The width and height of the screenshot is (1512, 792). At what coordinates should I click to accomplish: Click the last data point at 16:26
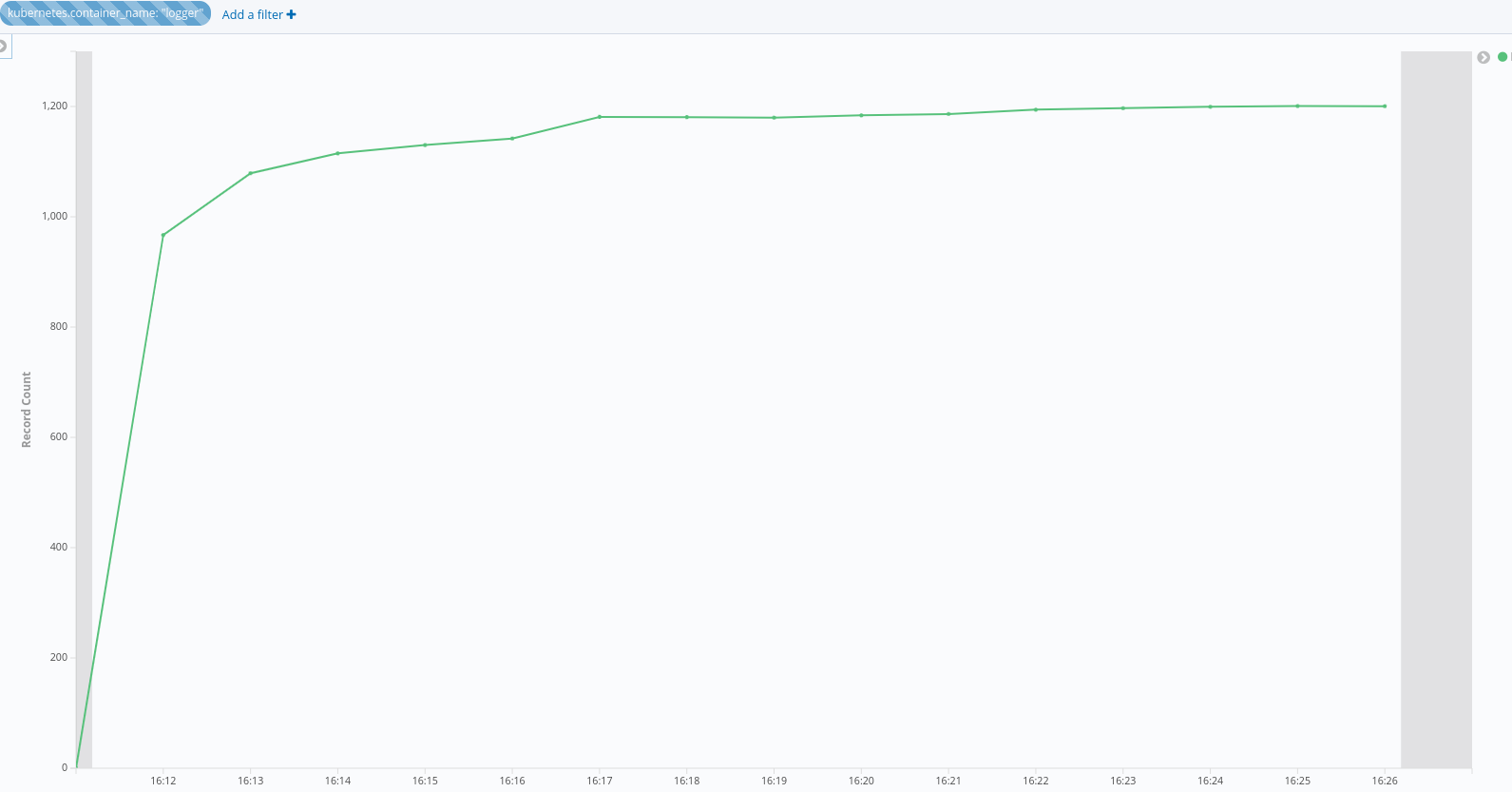point(1385,106)
